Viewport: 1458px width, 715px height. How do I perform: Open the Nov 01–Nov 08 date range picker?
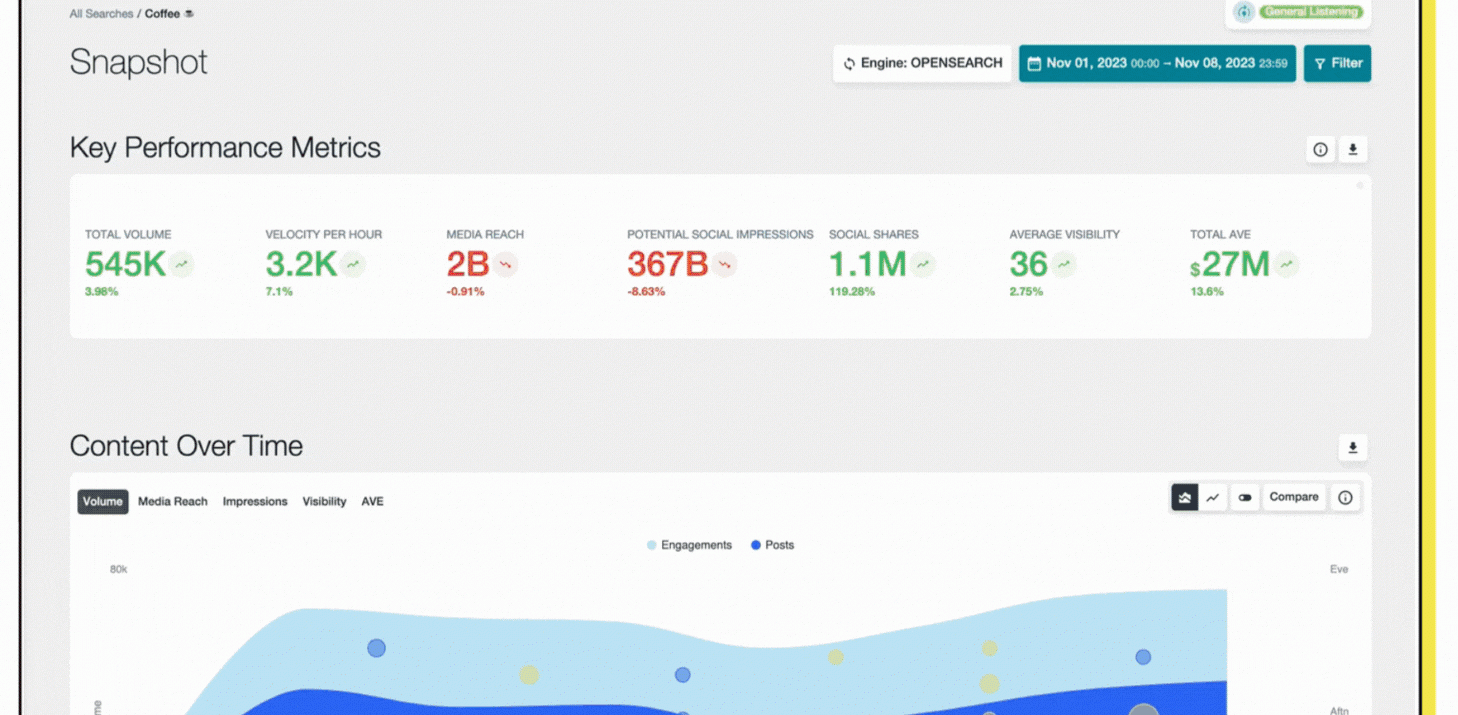click(x=1157, y=63)
